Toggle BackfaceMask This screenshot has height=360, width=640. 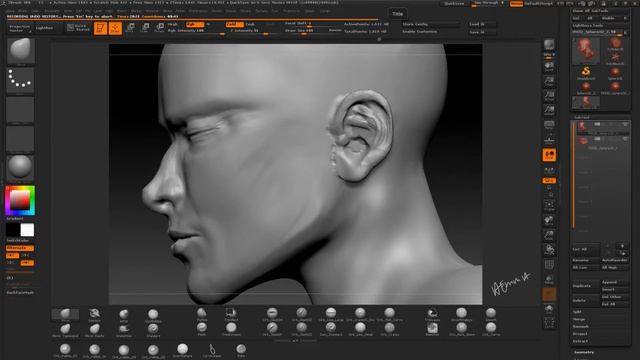tap(20, 293)
